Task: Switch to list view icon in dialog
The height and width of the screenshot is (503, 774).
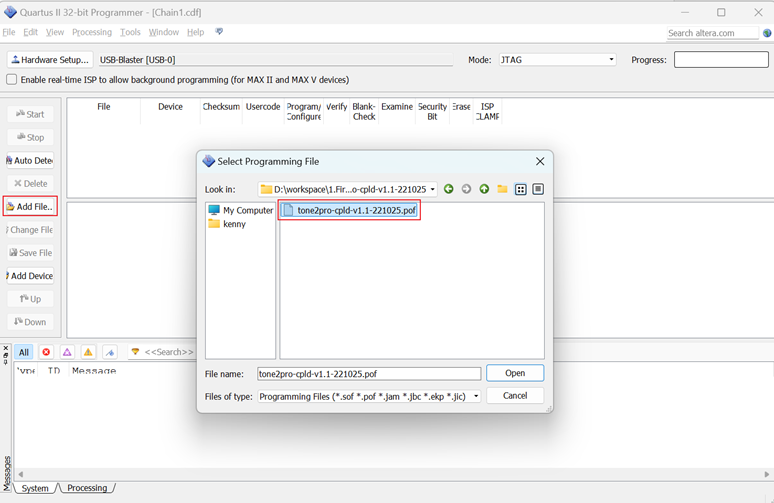Action: (520, 189)
